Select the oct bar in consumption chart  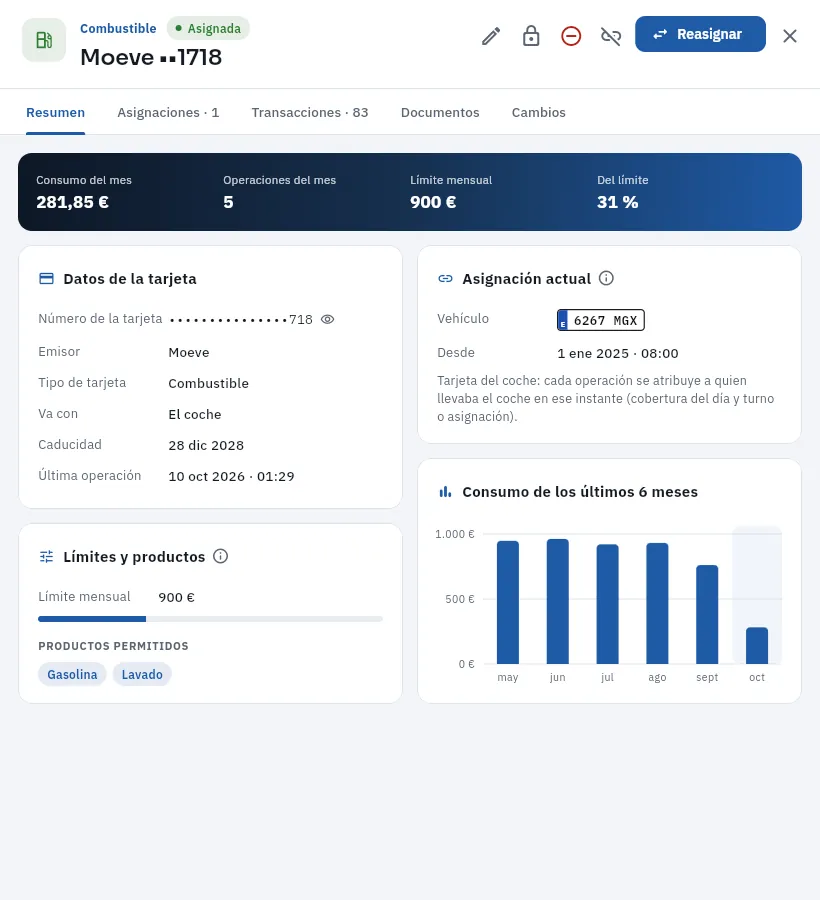[757, 646]
